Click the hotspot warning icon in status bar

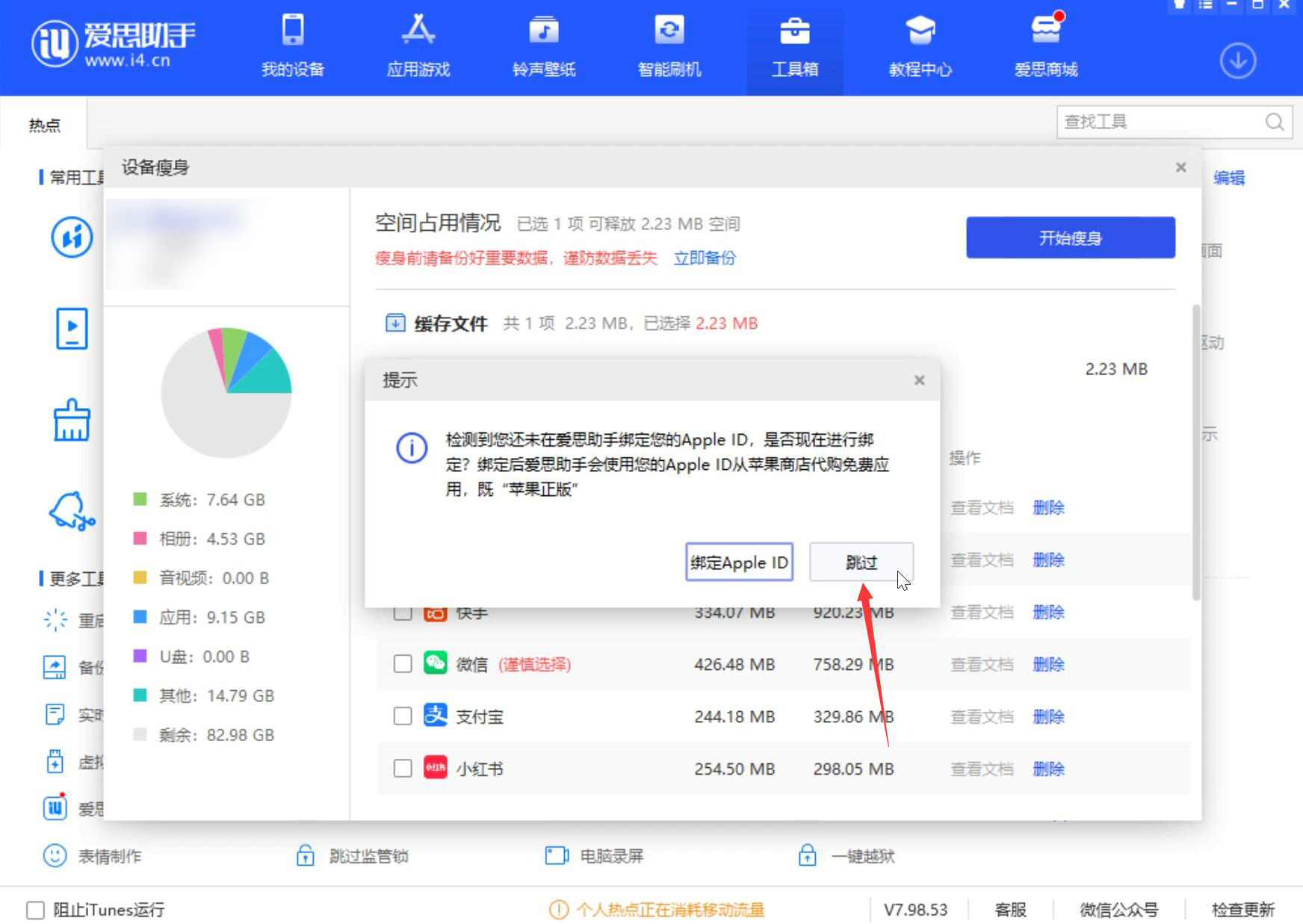[558, 910]
